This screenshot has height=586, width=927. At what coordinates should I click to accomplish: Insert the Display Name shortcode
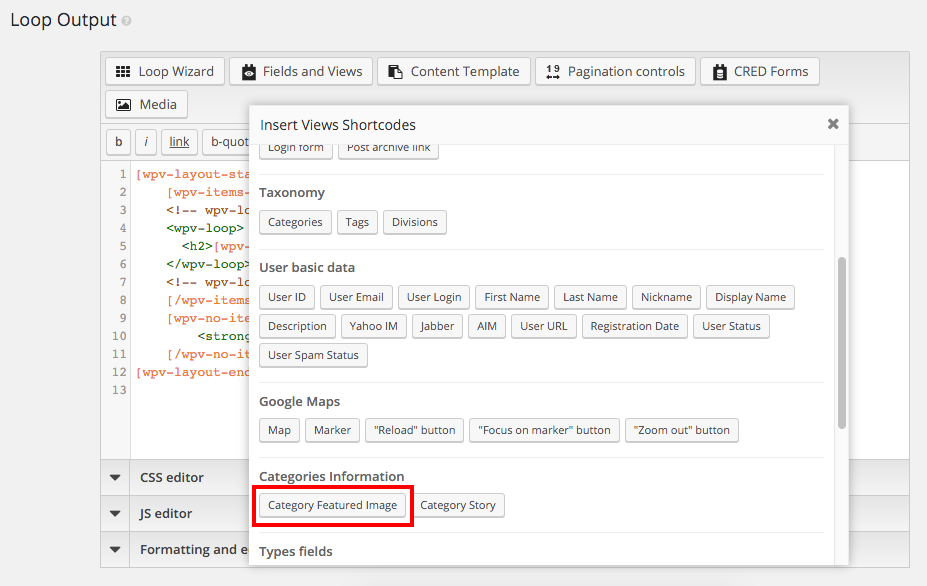[750, 297]
